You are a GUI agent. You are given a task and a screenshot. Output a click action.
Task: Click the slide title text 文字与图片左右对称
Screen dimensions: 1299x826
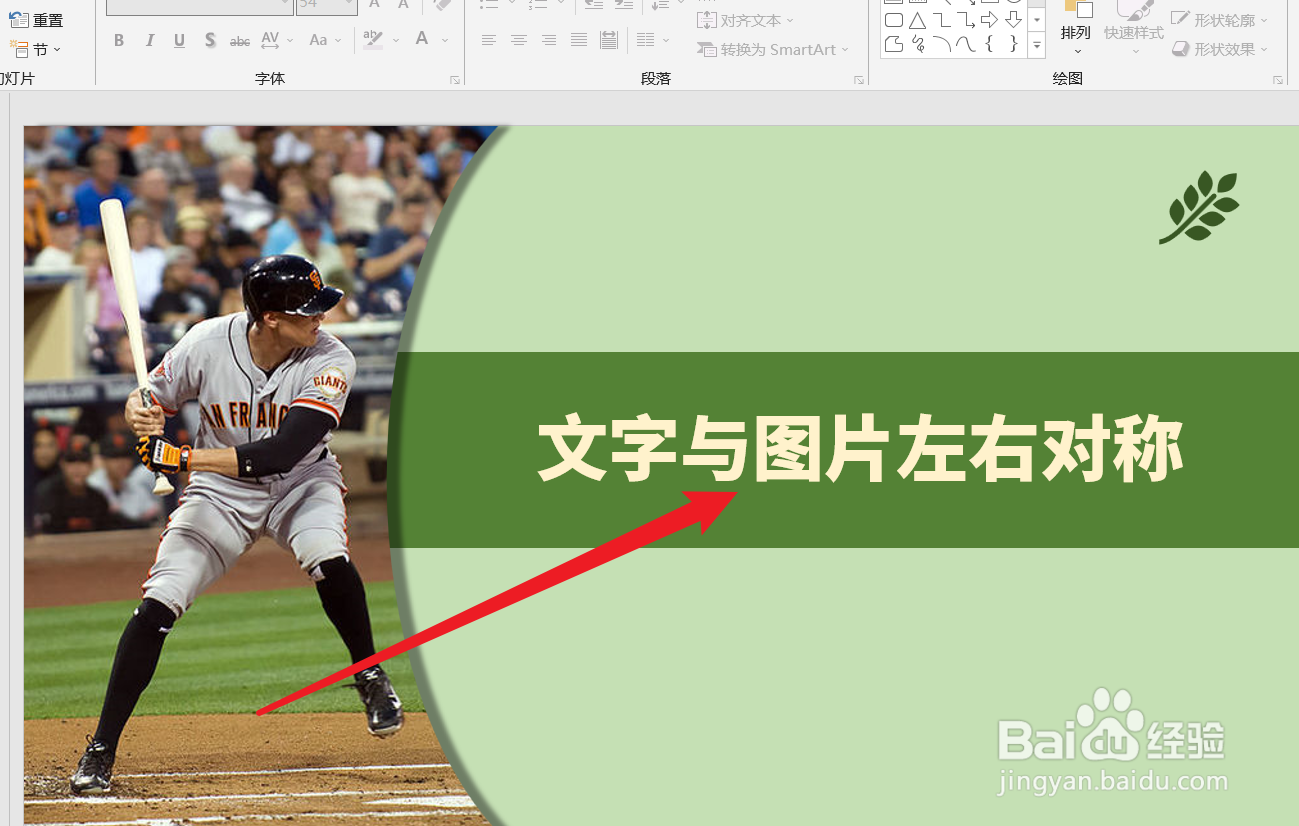click(x=861, y=451)
